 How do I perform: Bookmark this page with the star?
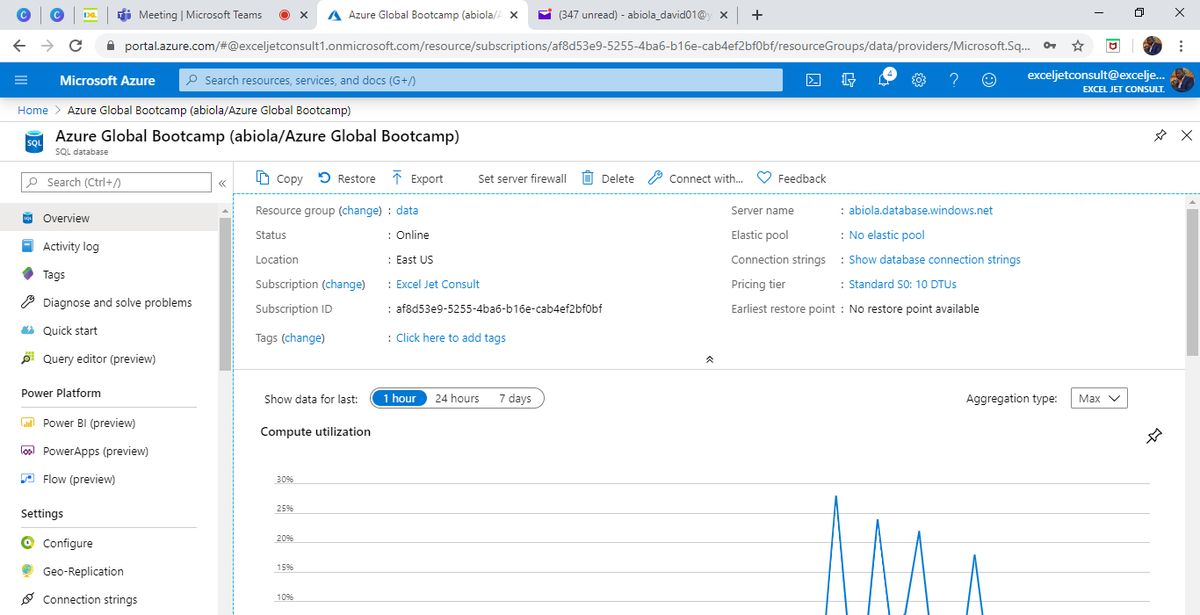coord(1078,46)
